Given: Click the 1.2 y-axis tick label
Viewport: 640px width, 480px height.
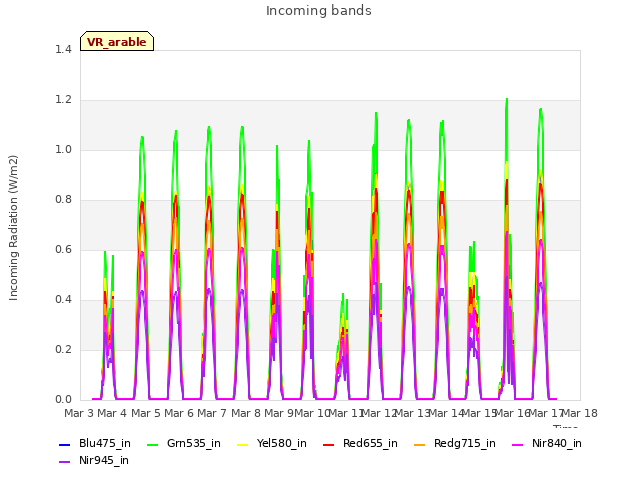Looking at the screenshot, I should pyautogui.click(x=63, y=100).
